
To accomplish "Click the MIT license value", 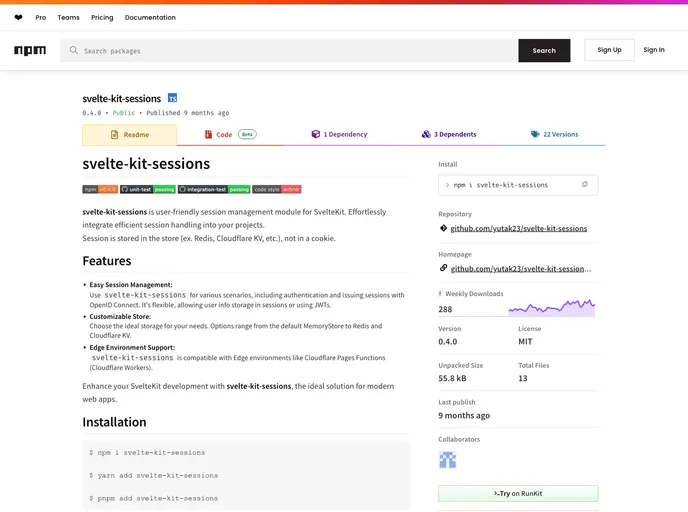I will (525, 341).
